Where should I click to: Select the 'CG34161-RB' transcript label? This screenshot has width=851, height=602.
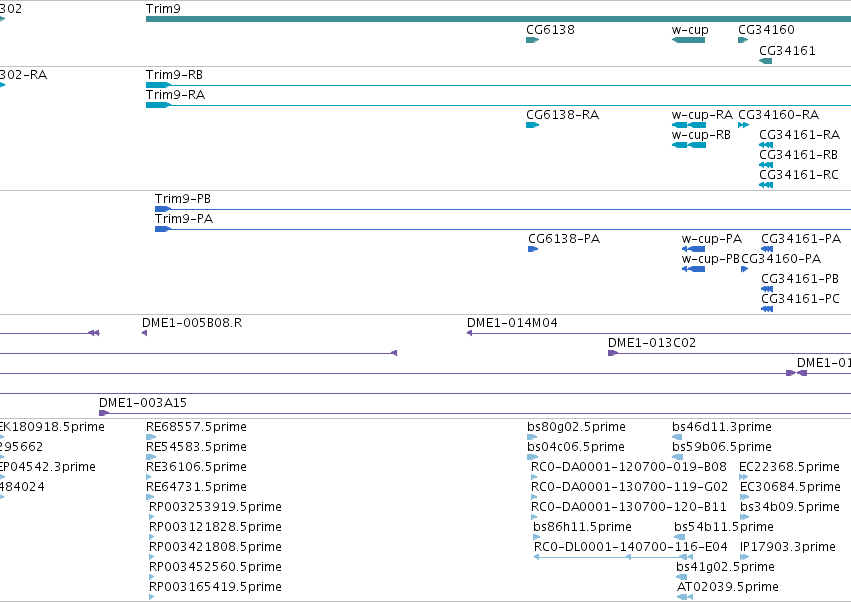pyautogui.click(x=798, y=155)
